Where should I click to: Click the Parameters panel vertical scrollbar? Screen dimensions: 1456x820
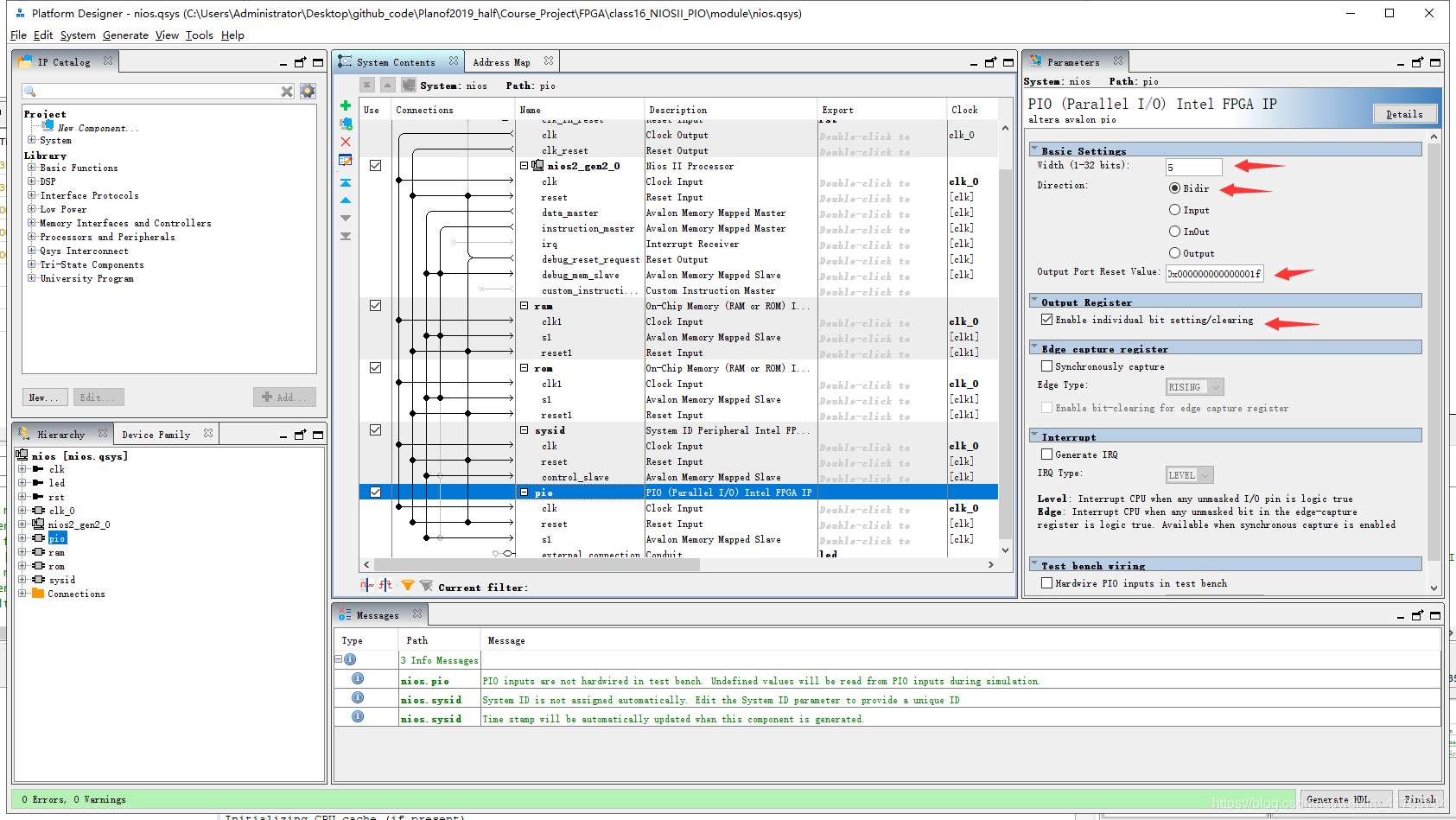[1434, 350]
